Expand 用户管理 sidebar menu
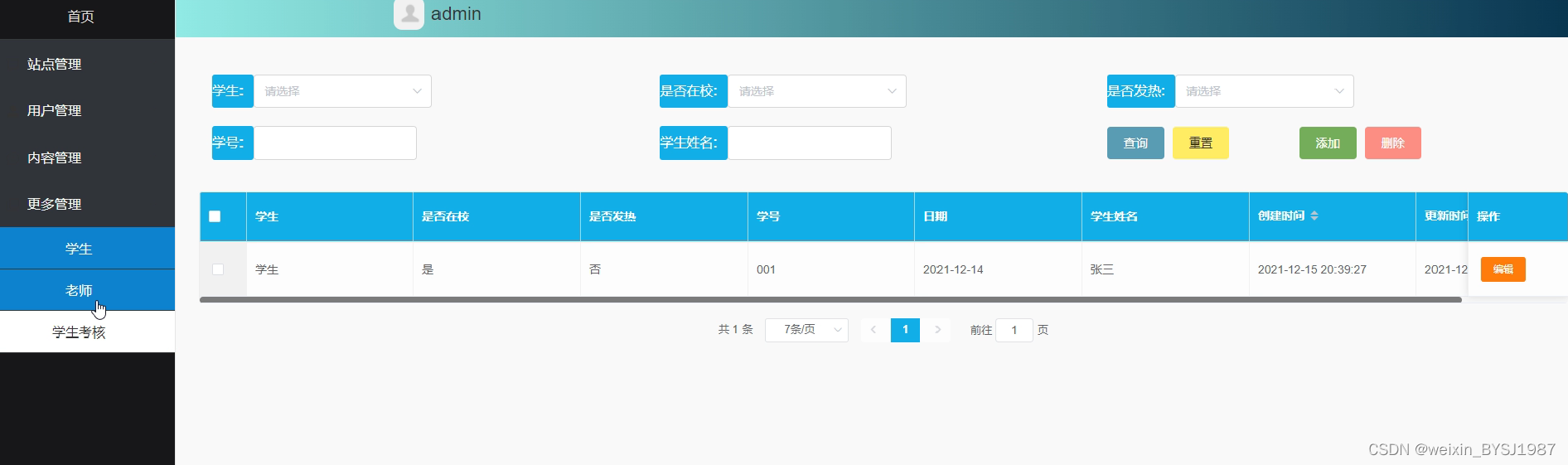The height and width of the screenshot is (465, 1568). click(87, 110)
